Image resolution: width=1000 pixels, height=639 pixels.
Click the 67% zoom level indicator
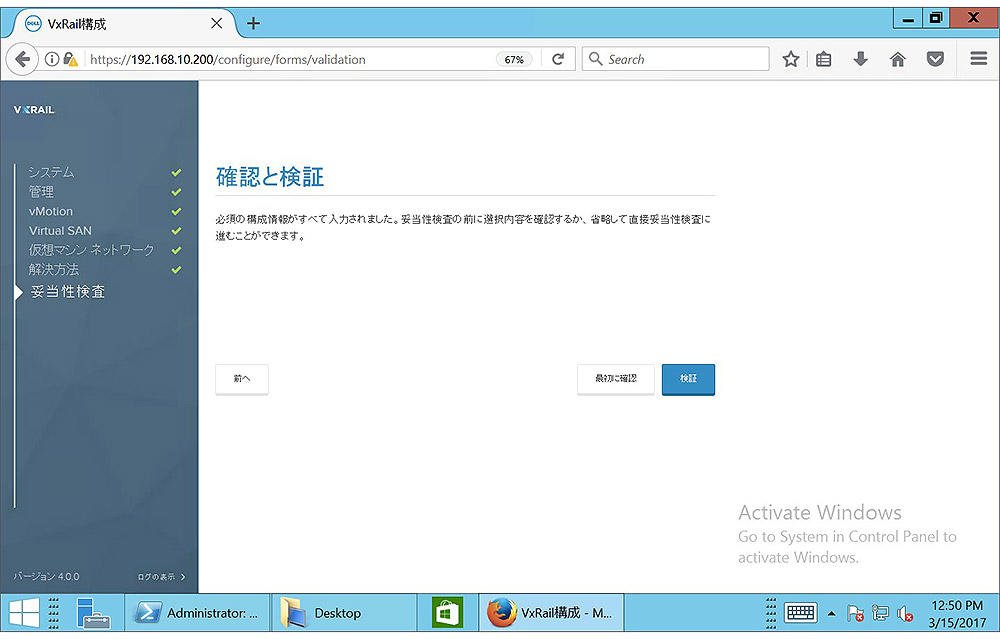pos(514,59)
